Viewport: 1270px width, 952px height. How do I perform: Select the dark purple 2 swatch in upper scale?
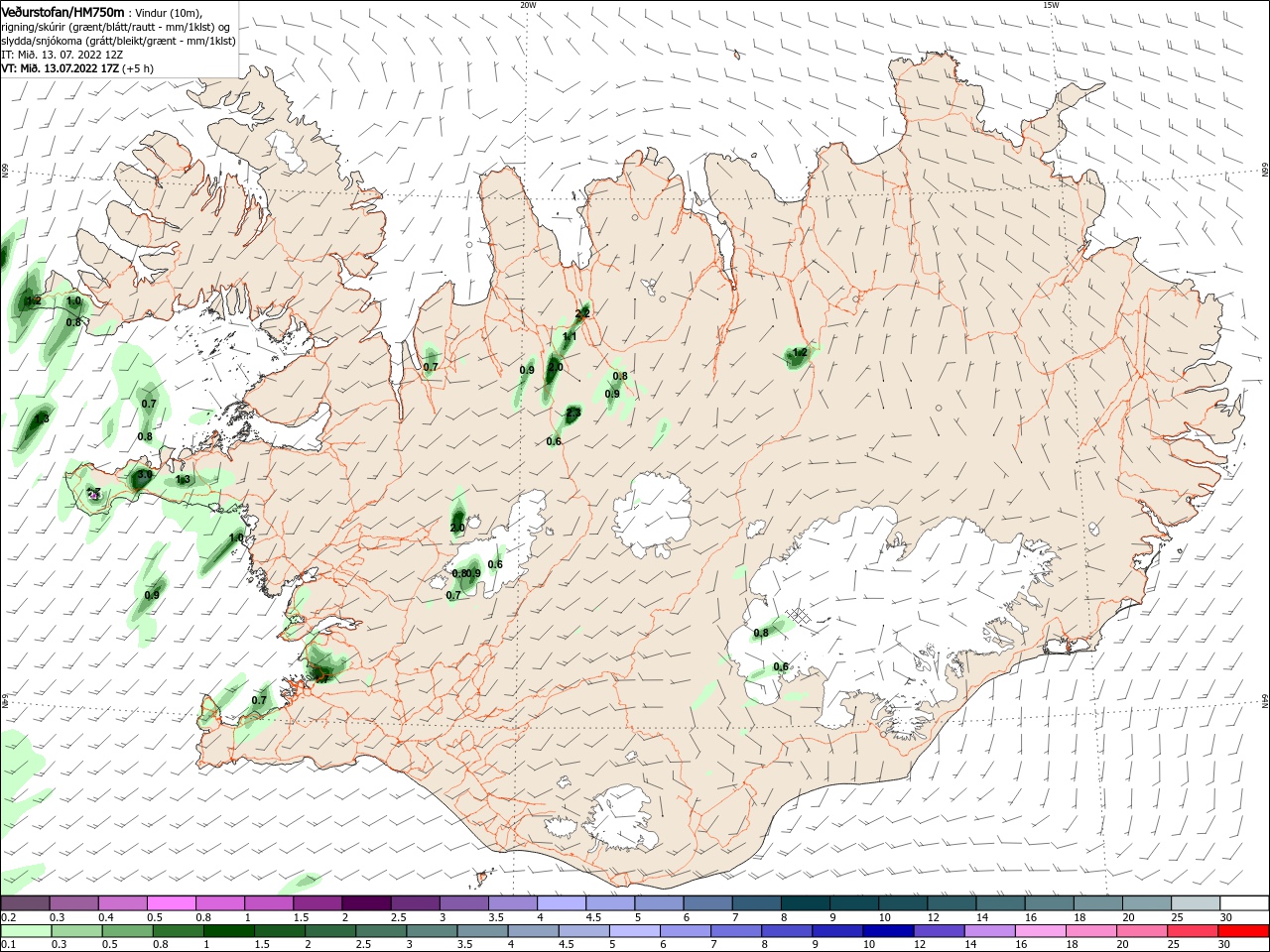click(x=365, y=903)
